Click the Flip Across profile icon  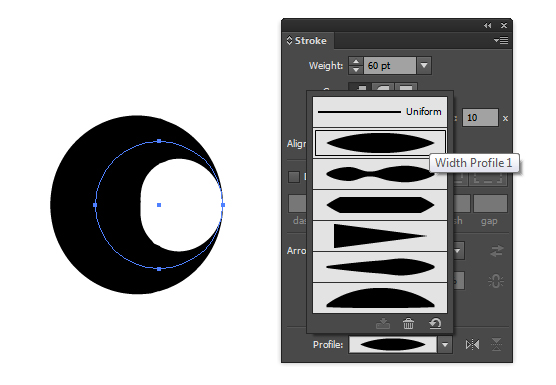coord(496,345)
